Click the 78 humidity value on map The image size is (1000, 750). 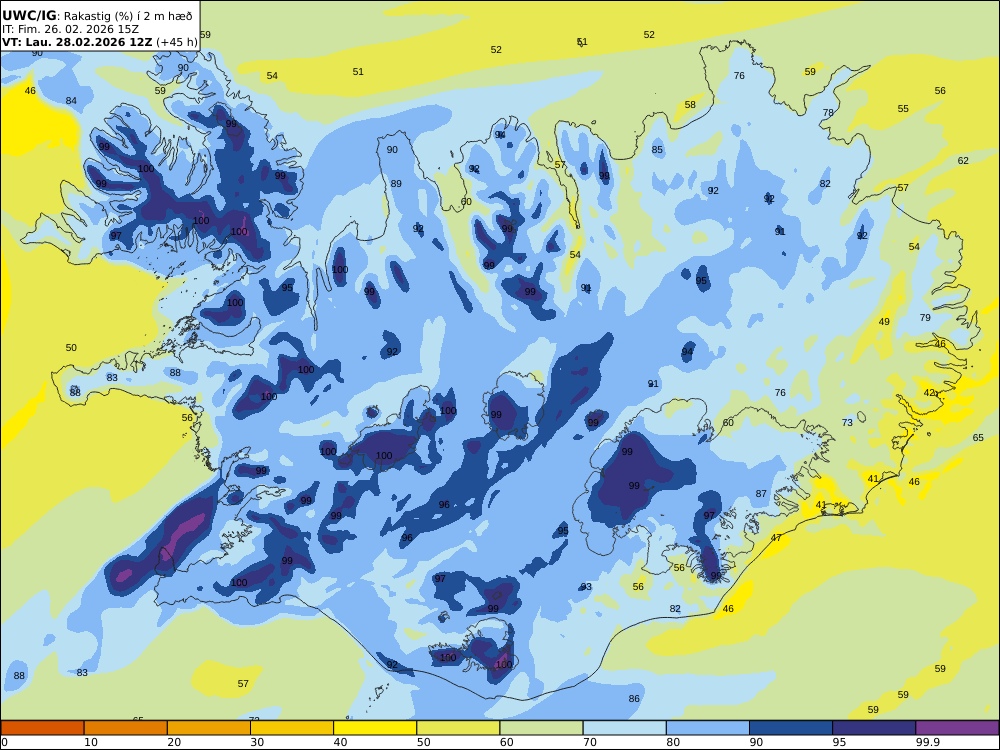pyautogui.click(x=828, y=113)
